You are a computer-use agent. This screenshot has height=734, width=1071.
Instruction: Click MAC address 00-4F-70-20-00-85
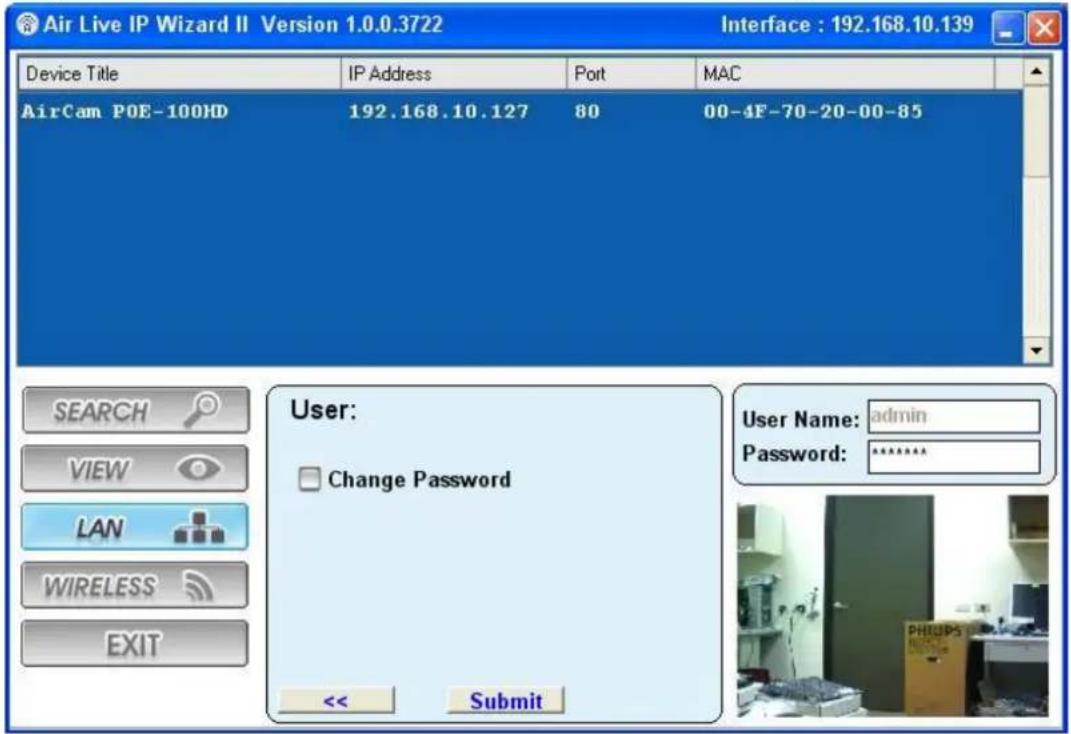point(813,111)
